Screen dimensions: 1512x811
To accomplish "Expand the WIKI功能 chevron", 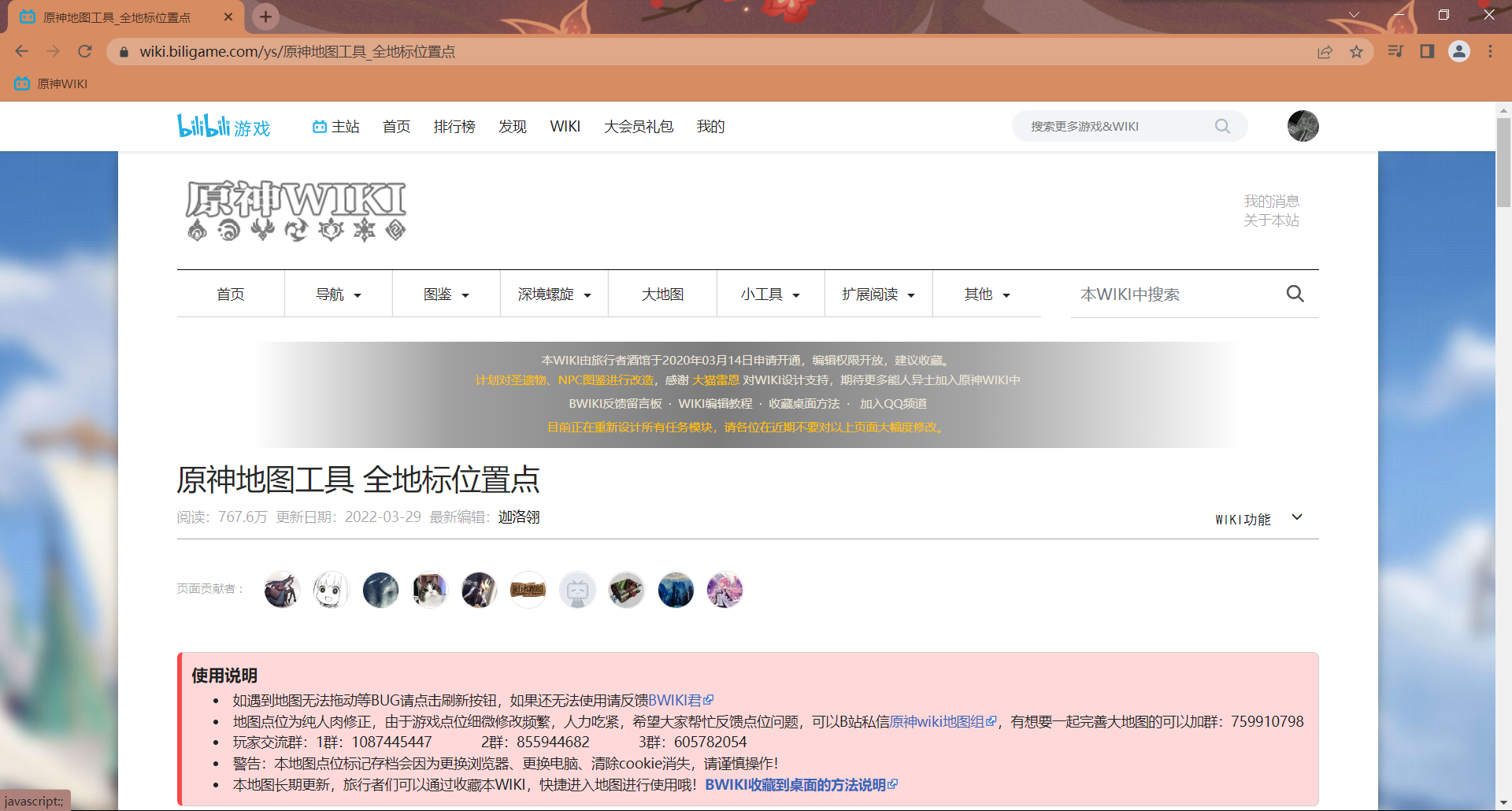I will (1297, 517).
